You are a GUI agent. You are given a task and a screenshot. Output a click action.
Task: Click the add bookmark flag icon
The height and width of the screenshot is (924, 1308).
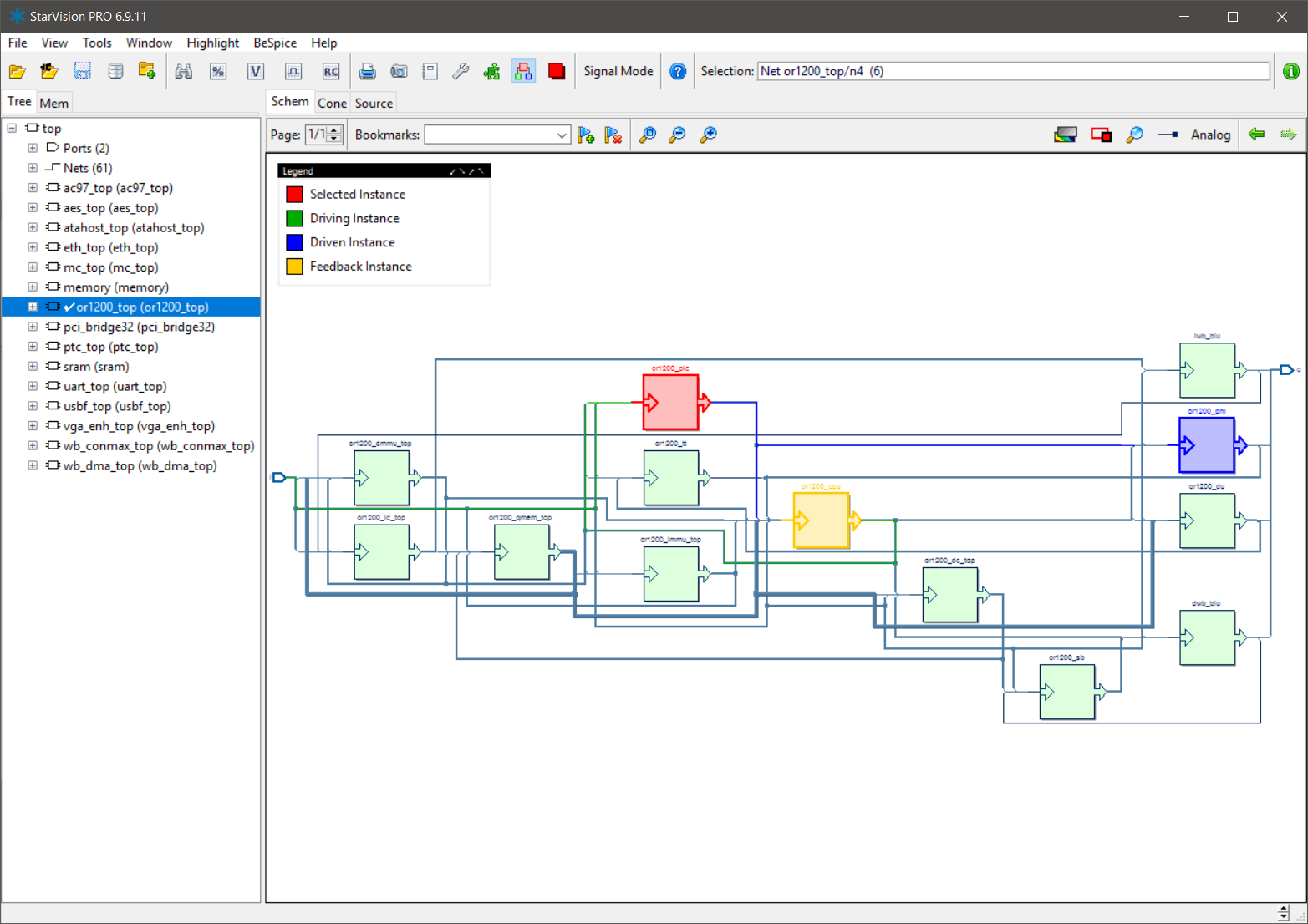pos(586,135)
